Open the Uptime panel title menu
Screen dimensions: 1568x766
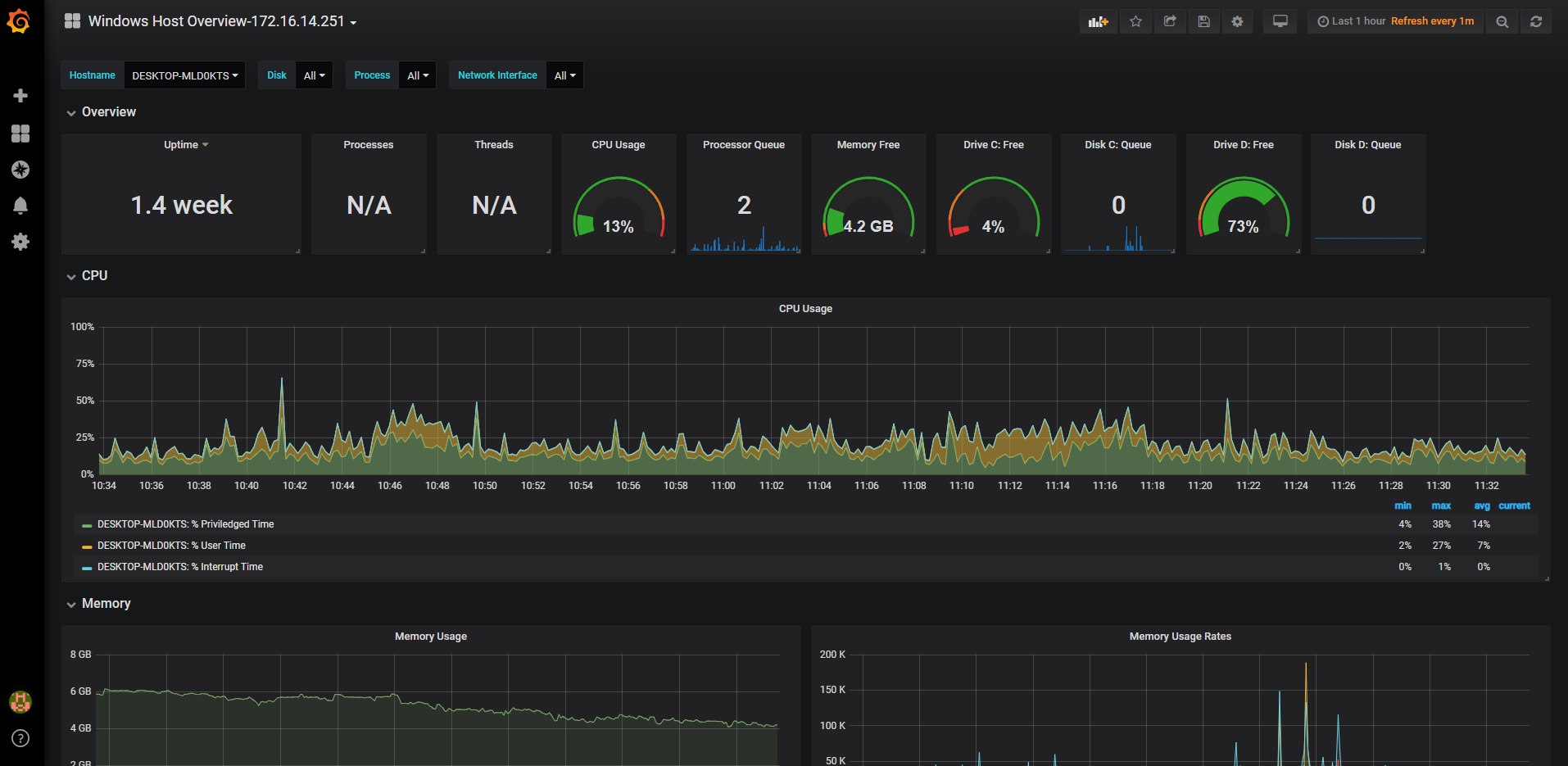point(186,145)
